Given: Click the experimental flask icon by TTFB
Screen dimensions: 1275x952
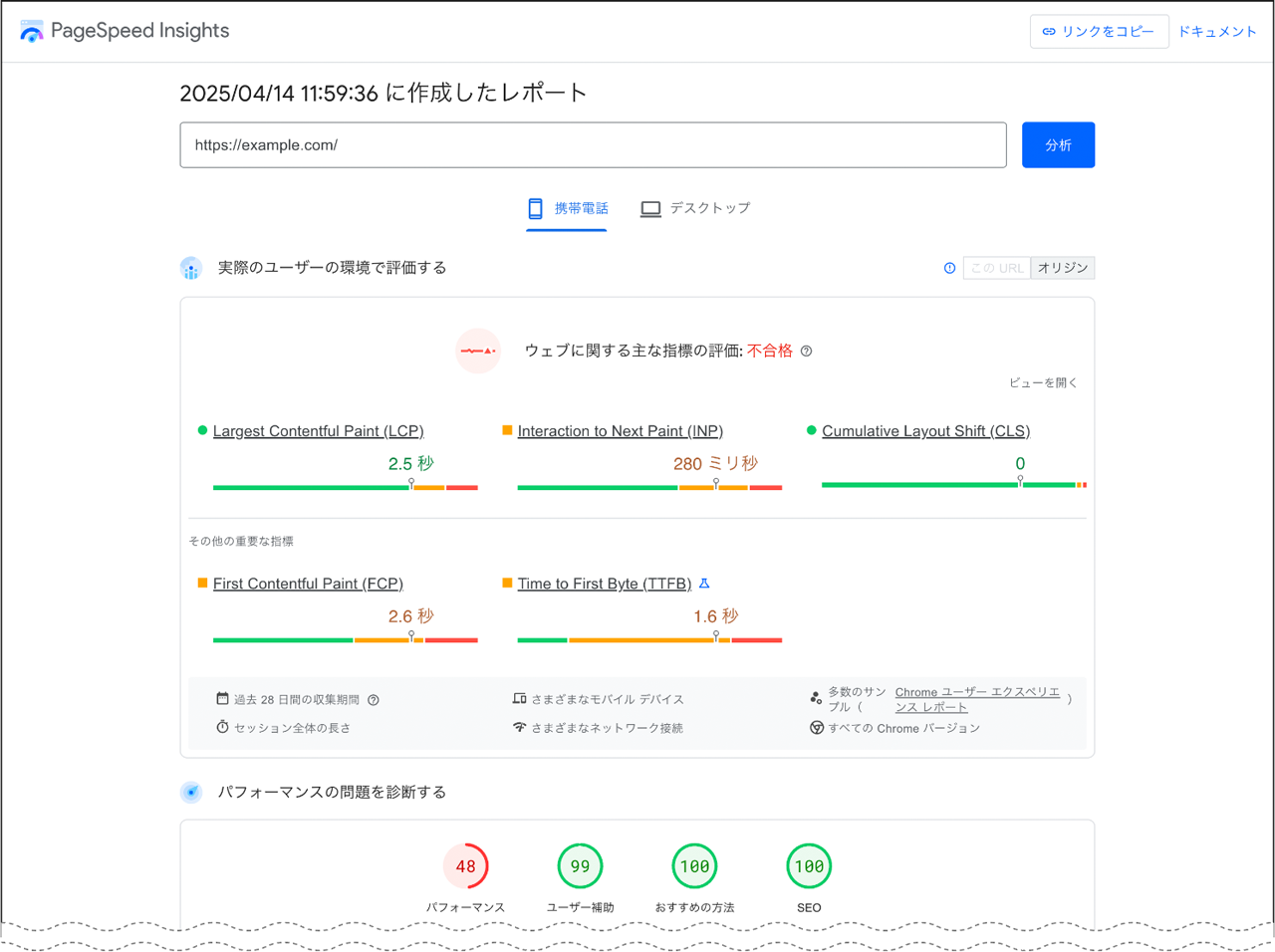Looking at the screenshot, I should [x=704, y=584].
